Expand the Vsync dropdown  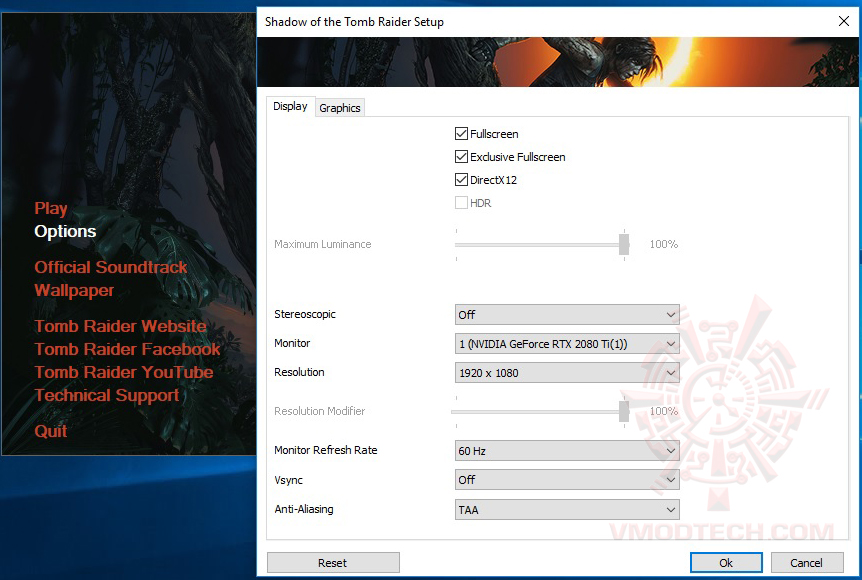tap(567, 480)
